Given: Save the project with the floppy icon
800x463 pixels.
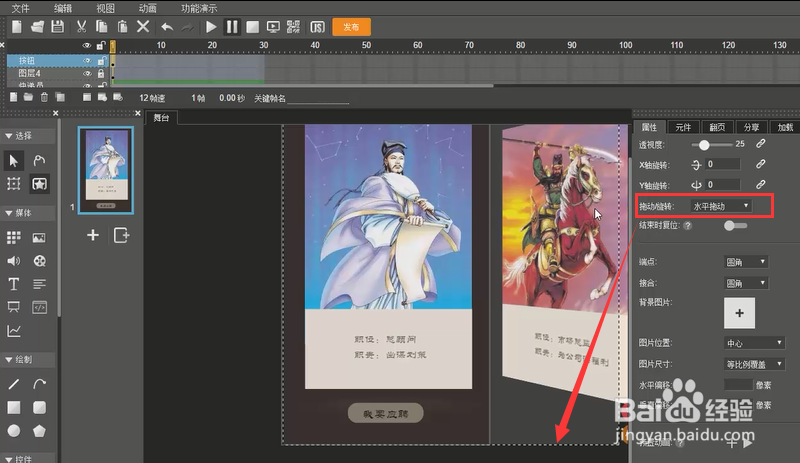Looking at the screenshot, I should (57, 27).
